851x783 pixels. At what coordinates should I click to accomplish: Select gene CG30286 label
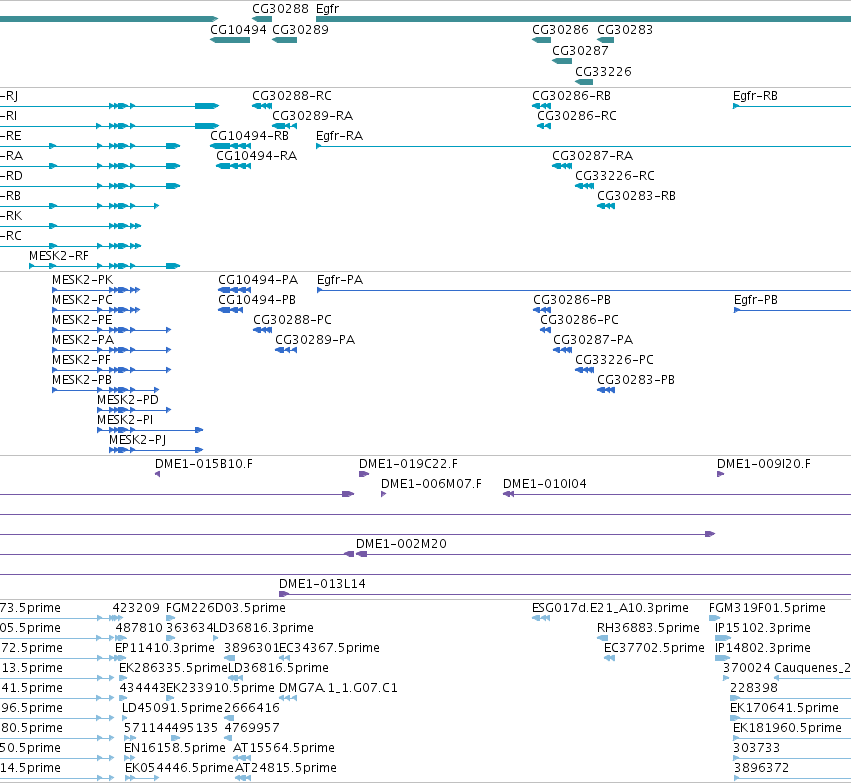coord(560,29)
